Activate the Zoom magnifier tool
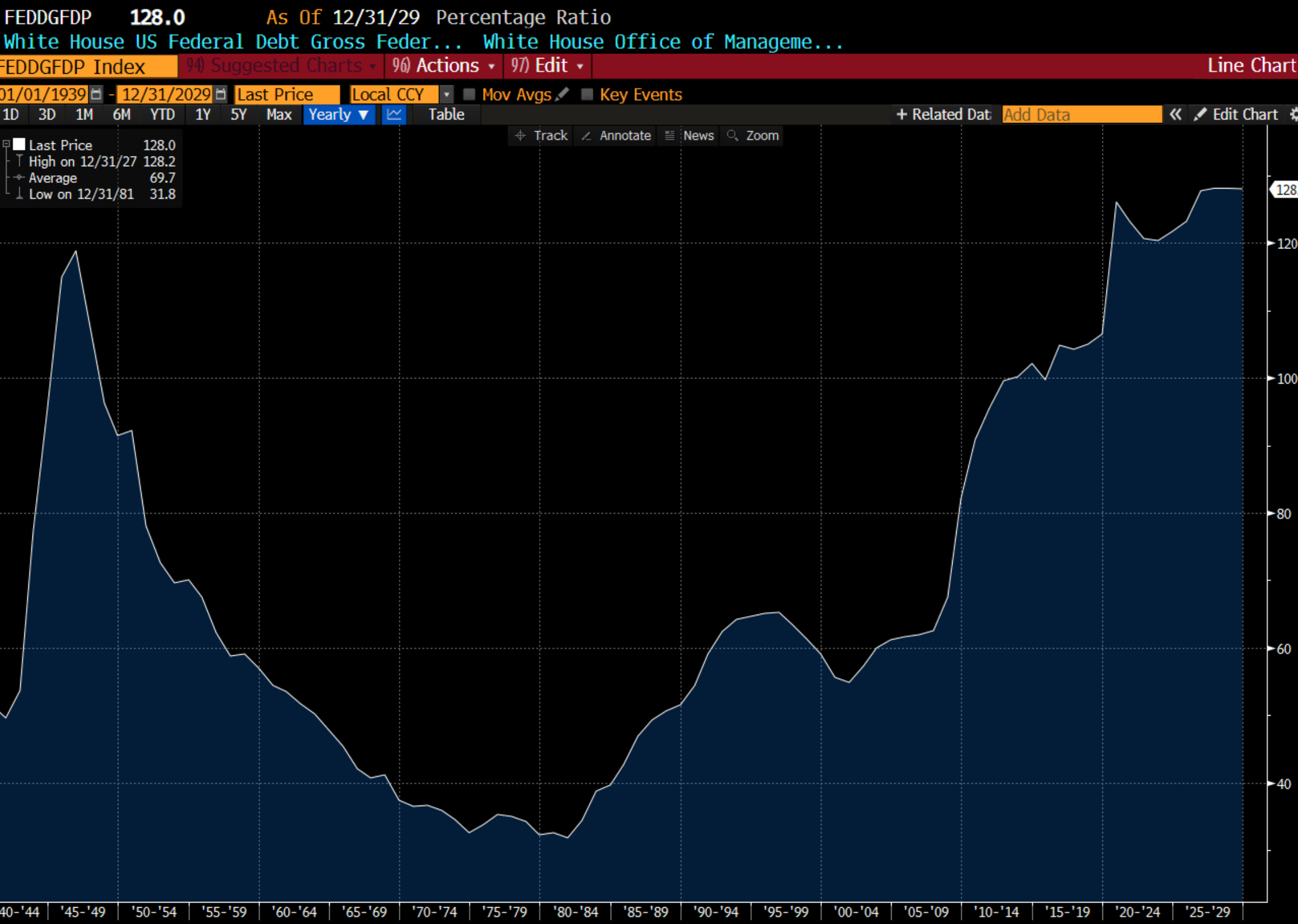This screenshot has width=1298, height=924. click(x=753, y=135)
